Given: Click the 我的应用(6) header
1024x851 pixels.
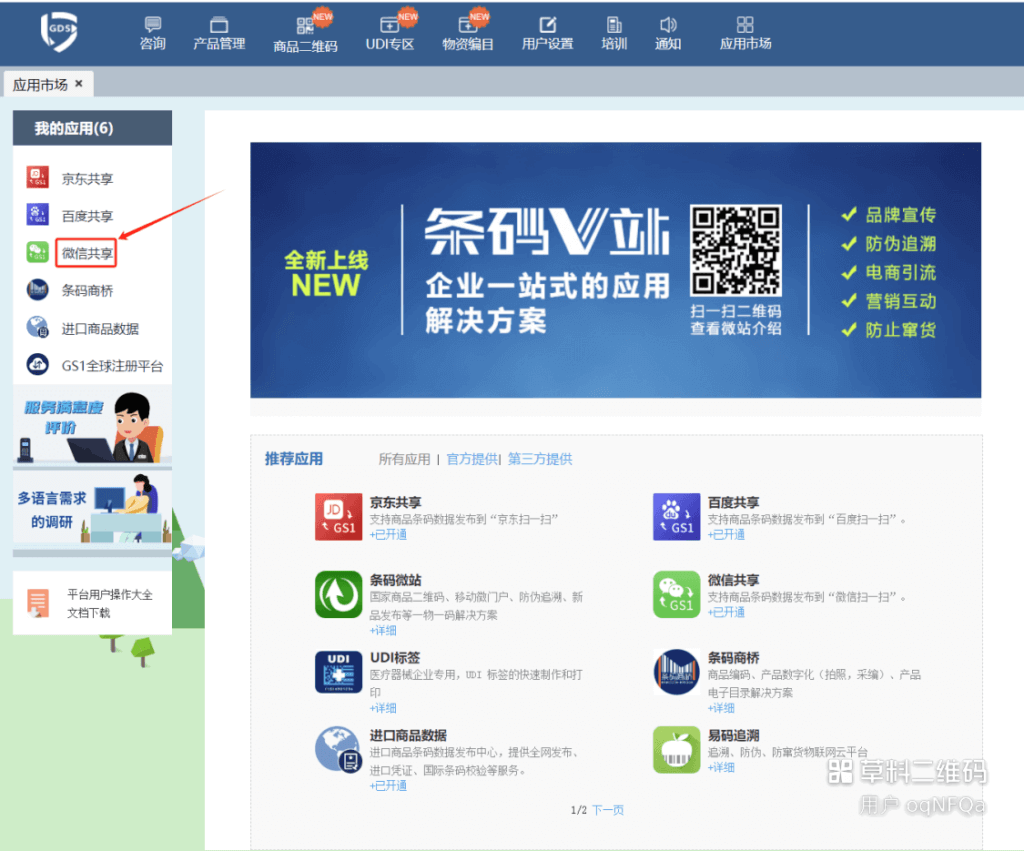Looking at the screenshot, I should (92, 128).
